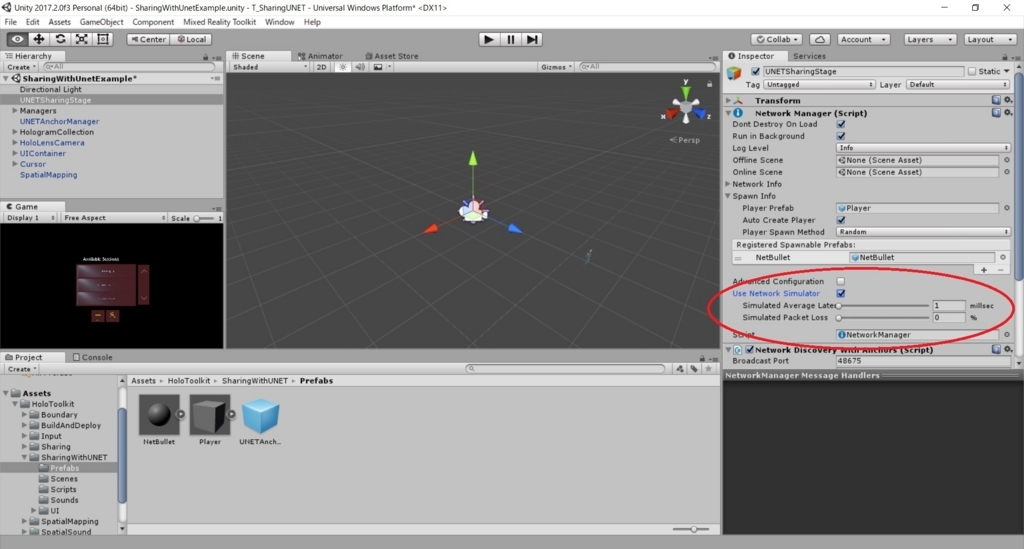
Task: Select the Rect transform tool
Action: pos(103,39)
